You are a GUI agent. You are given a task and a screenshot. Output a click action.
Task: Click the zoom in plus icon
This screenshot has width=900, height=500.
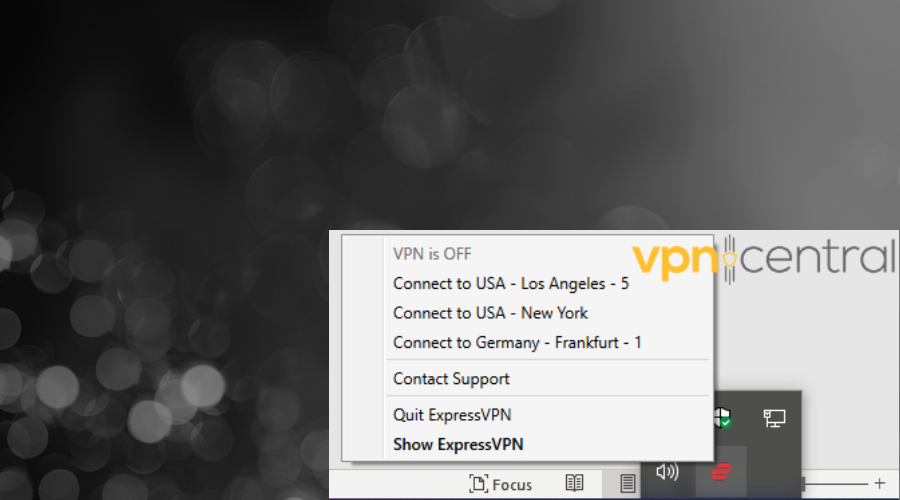(x=880, y=483)
